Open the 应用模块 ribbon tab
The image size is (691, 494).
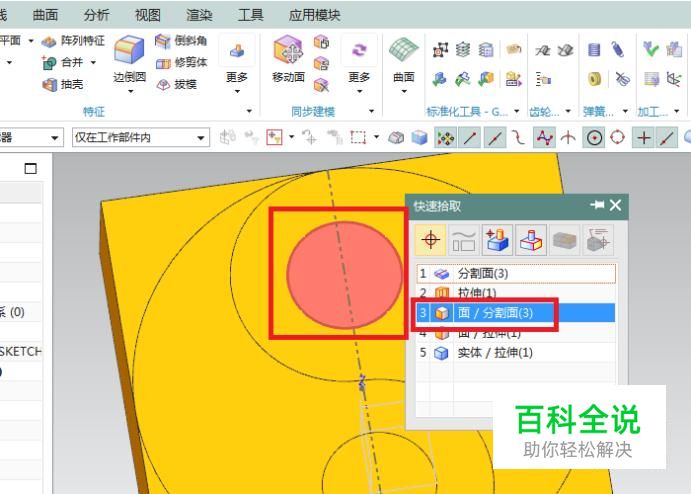[x=314, y=15]
